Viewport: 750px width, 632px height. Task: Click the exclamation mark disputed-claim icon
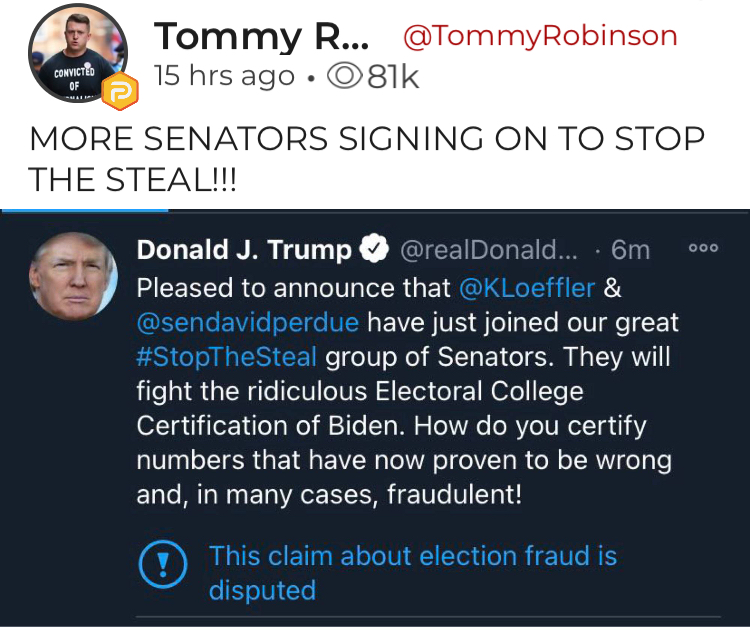pos(158,567)
